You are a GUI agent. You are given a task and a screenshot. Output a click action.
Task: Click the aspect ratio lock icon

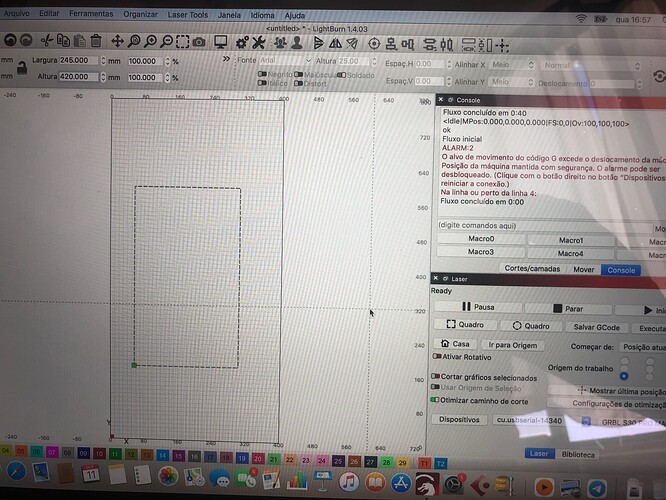(19, 67)
